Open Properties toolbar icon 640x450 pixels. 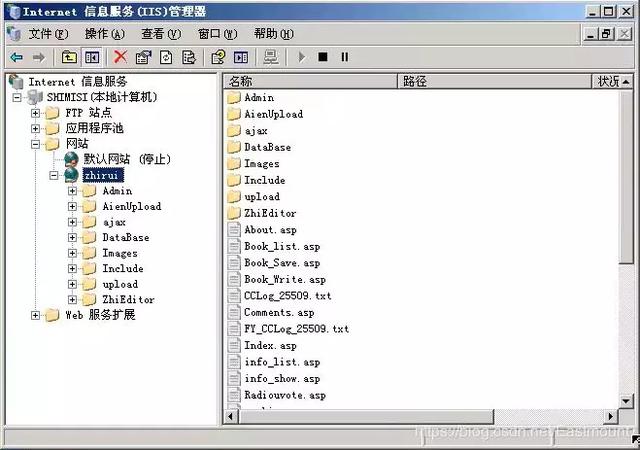[x=143, y=57]
